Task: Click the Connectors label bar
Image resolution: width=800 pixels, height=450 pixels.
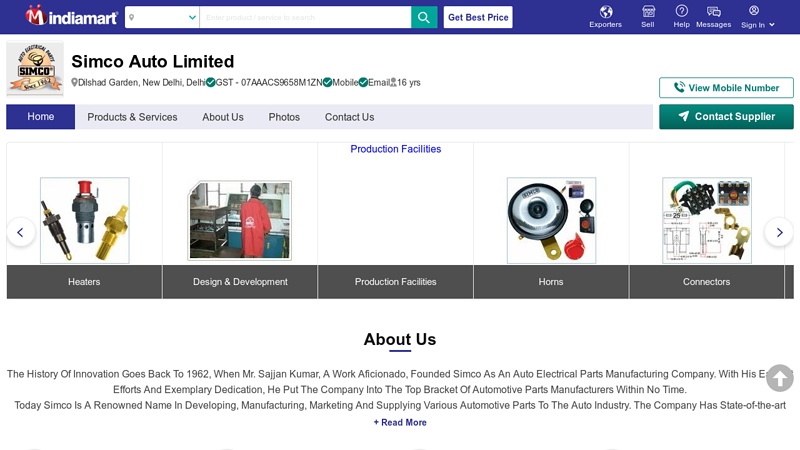Action: point(707,282)
